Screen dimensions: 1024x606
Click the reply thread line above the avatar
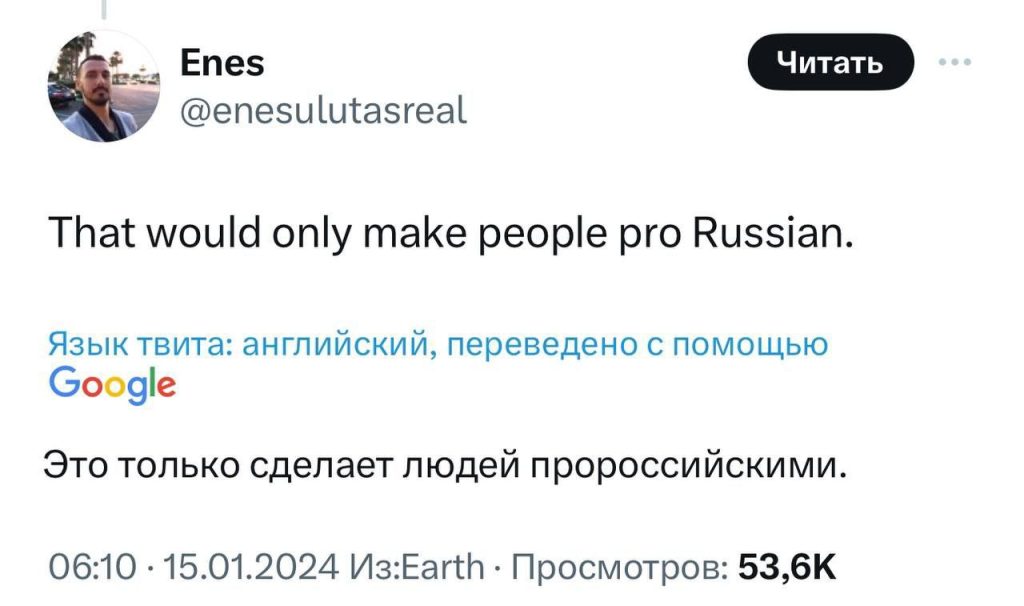[x=104, y=10]
